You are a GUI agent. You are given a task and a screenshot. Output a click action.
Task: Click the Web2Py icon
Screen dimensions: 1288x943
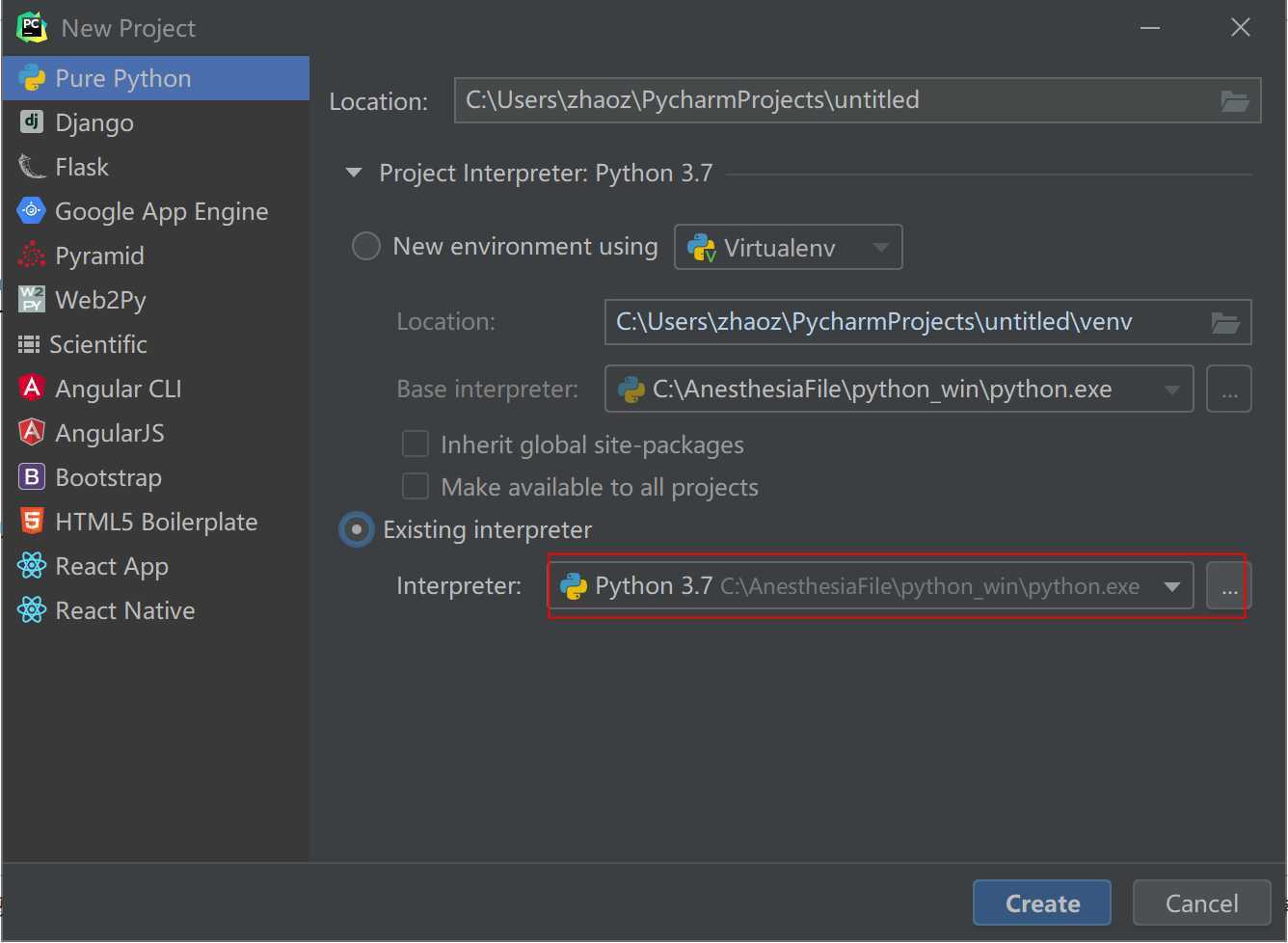pos(32,299)
